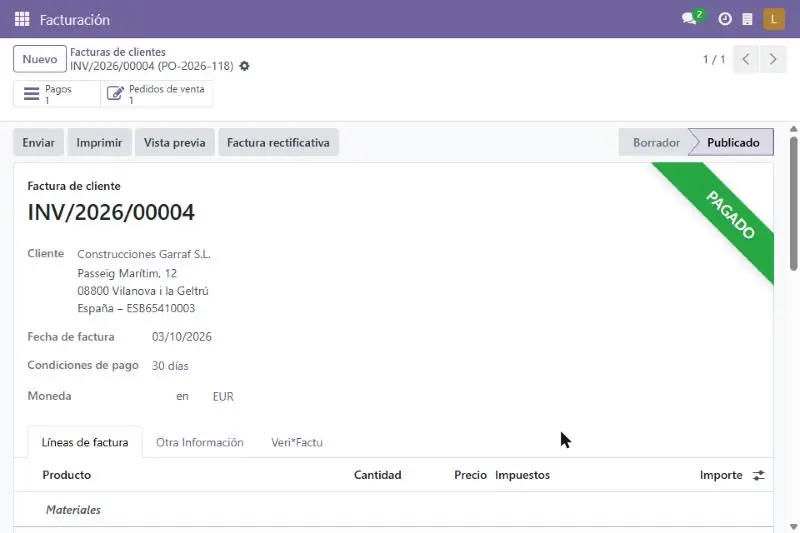Open the company building icon
The width and height of the screenshot is (800, 533).
coord(747,19)
